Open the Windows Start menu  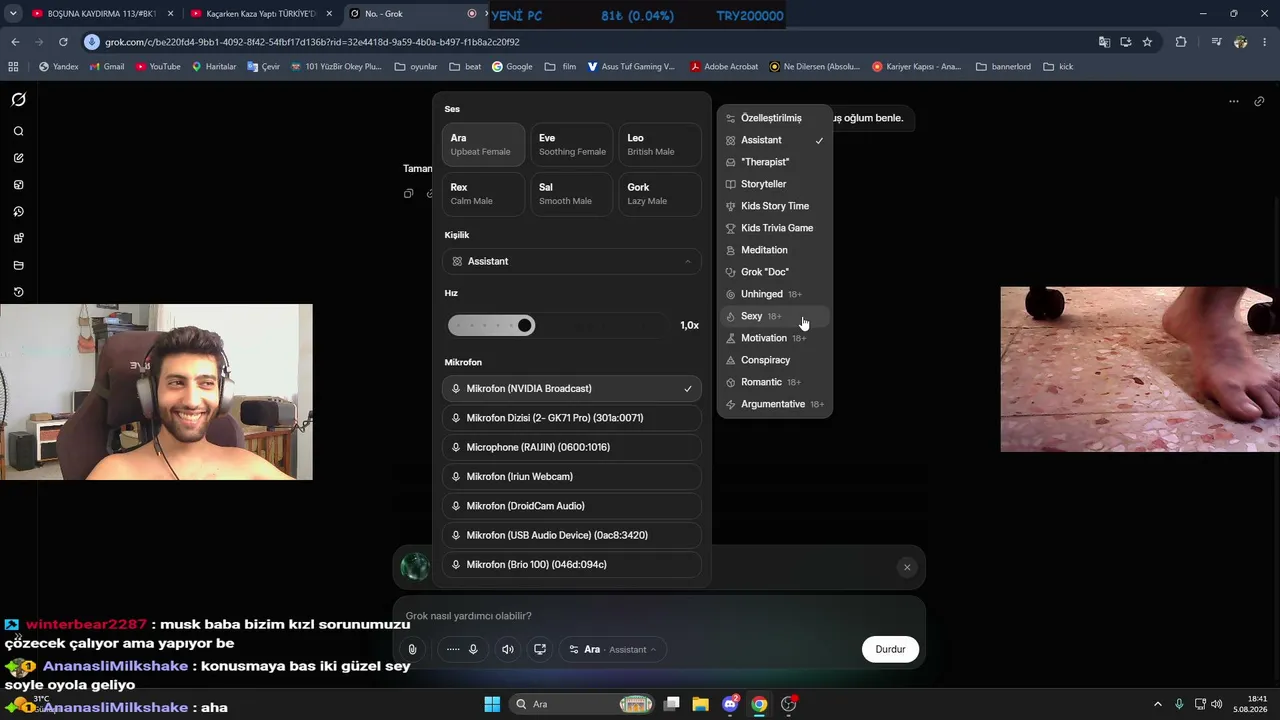pyautogui.click(x=492, y=704)
